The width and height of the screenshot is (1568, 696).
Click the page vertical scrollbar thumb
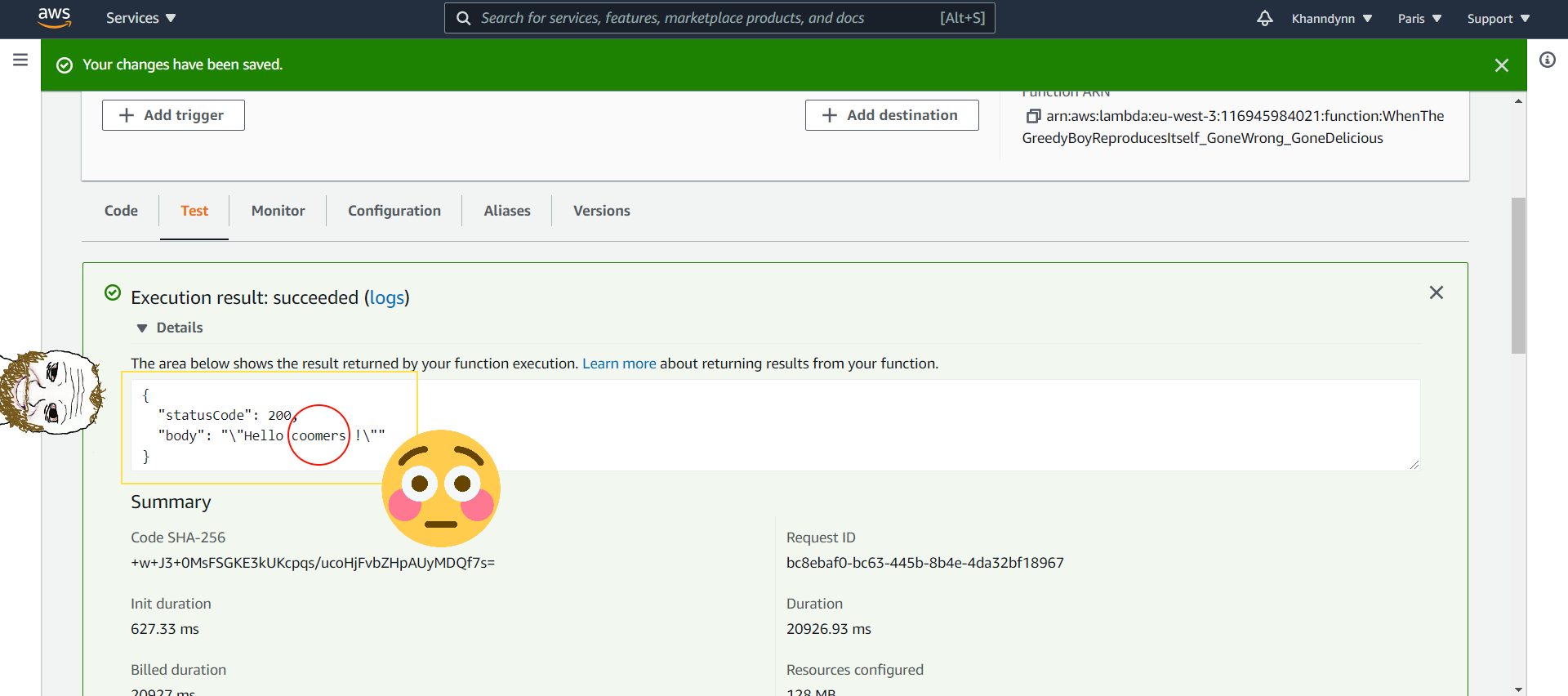(x=1518, y=275)
